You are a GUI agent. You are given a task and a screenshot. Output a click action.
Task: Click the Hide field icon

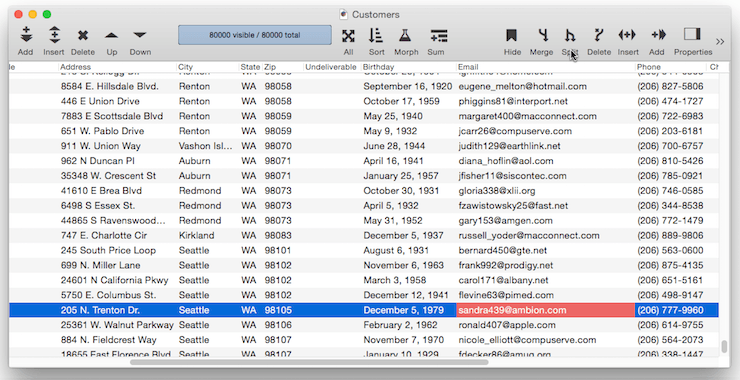512,35
